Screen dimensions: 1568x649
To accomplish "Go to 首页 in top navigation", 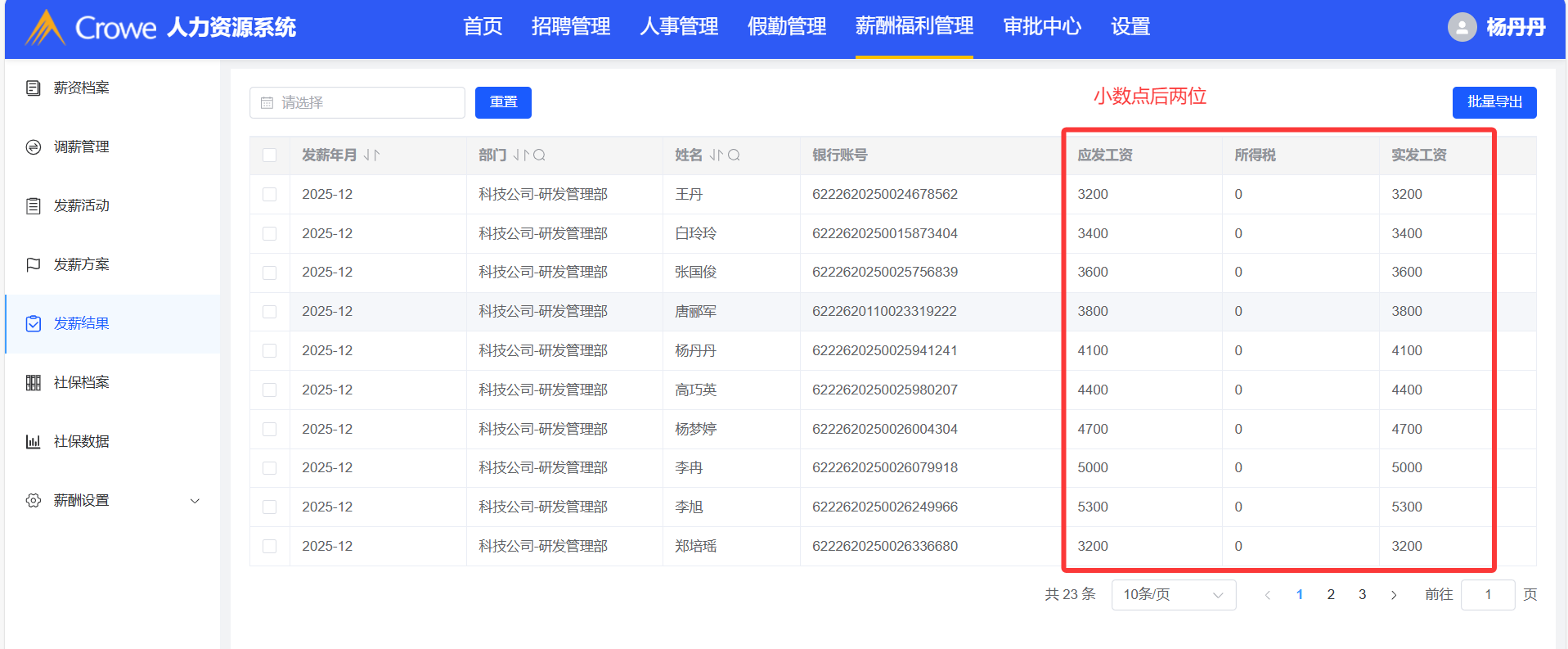I will [x=483, y=27].
